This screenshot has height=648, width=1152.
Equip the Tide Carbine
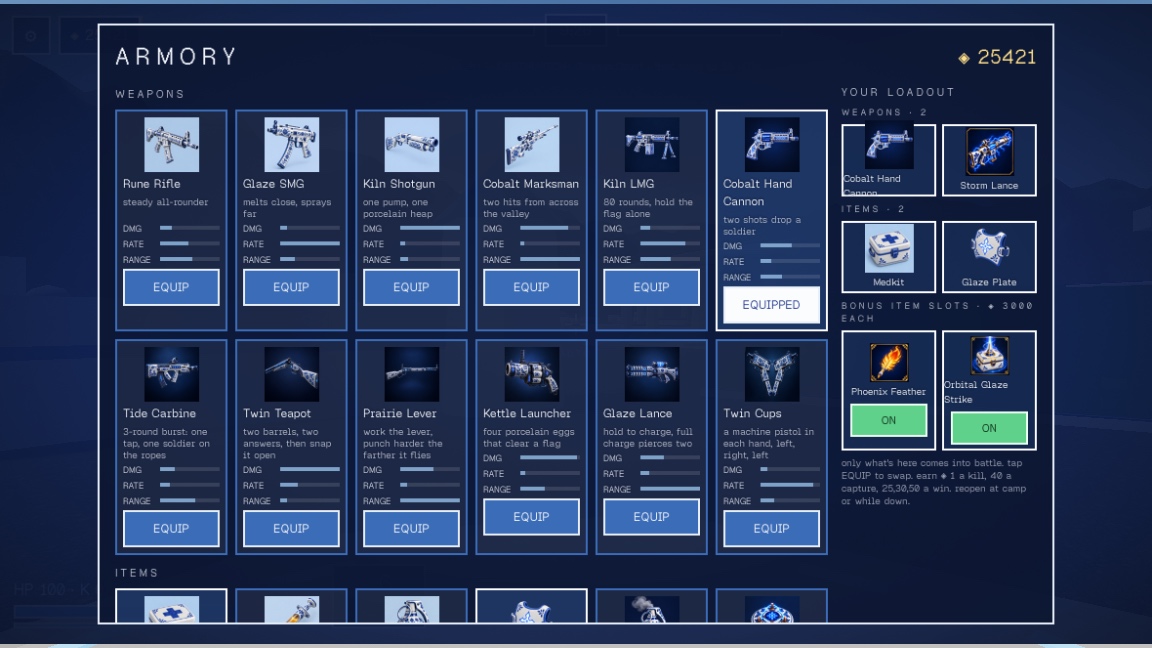(x=171, y=529)
